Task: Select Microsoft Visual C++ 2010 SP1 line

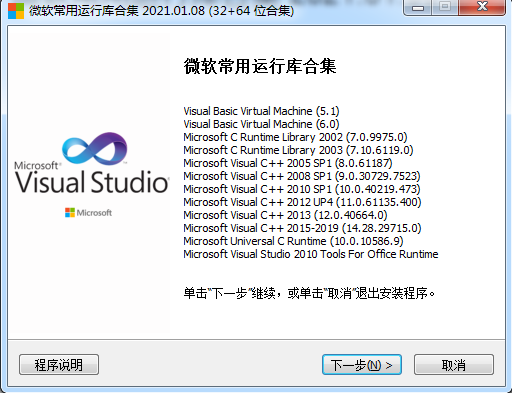Action: [x=302, y=189]
